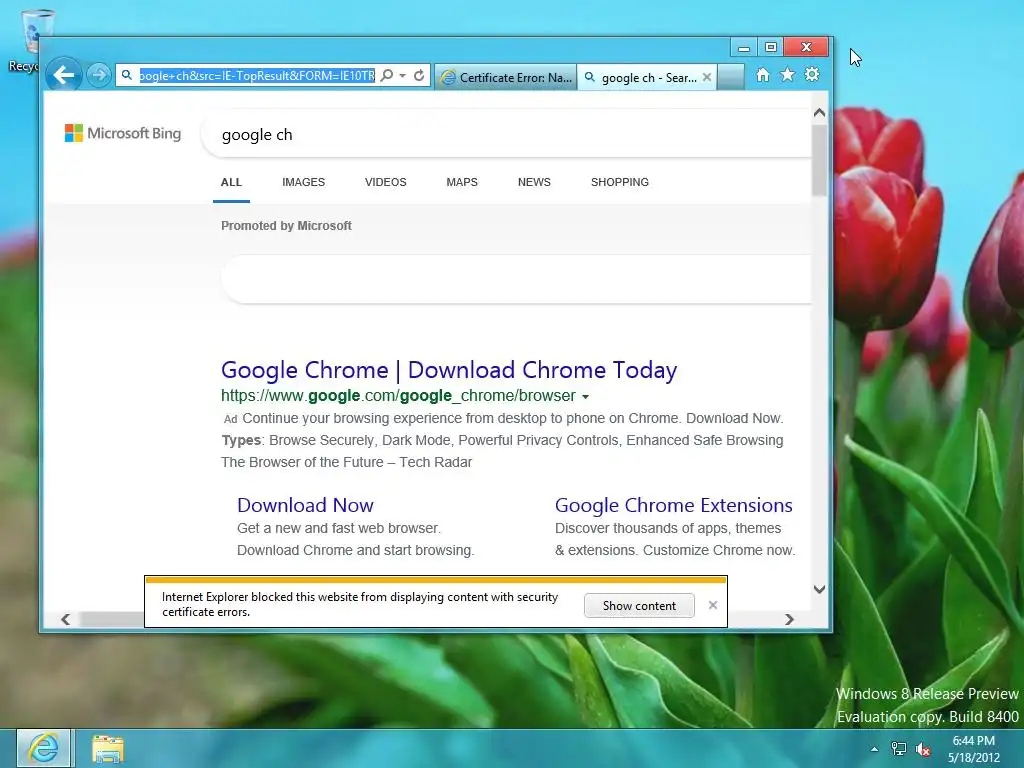The image size is (1024, 768).
Task: Refresh the page with the reload icon
Action: click(x=419, y=75)
